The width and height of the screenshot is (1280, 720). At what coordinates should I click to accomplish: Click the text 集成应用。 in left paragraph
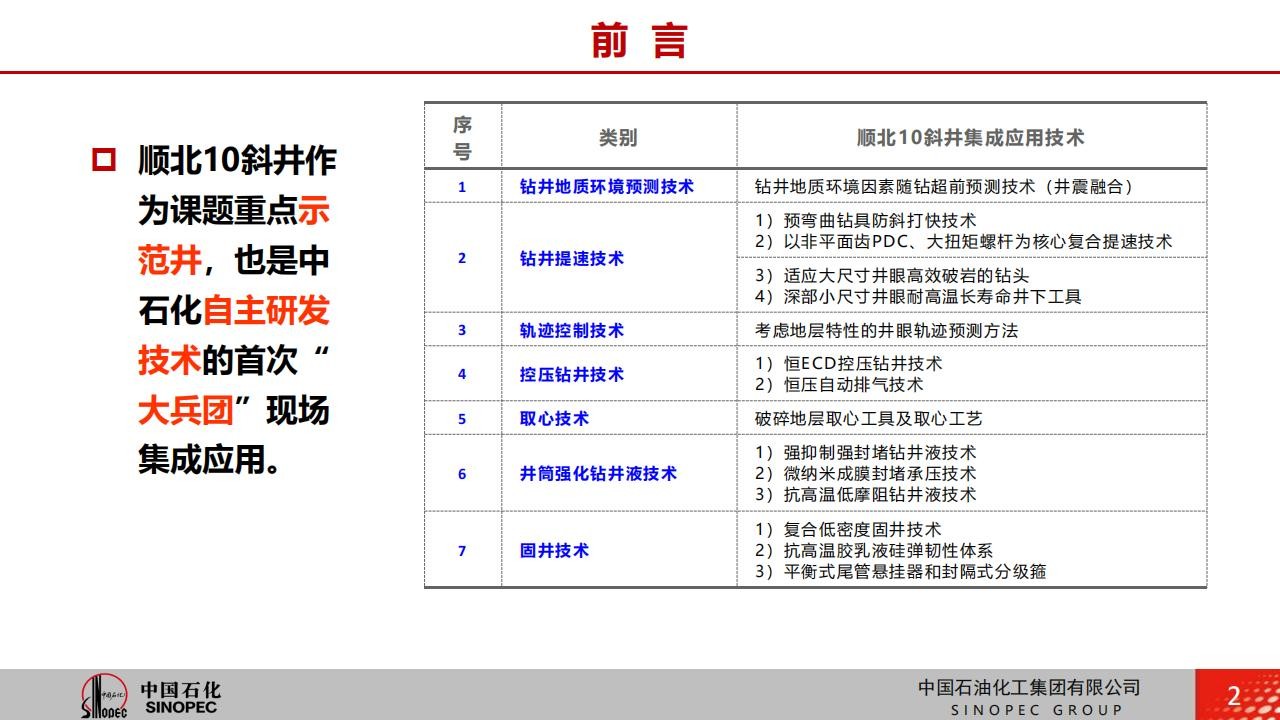tap(210, 460)
